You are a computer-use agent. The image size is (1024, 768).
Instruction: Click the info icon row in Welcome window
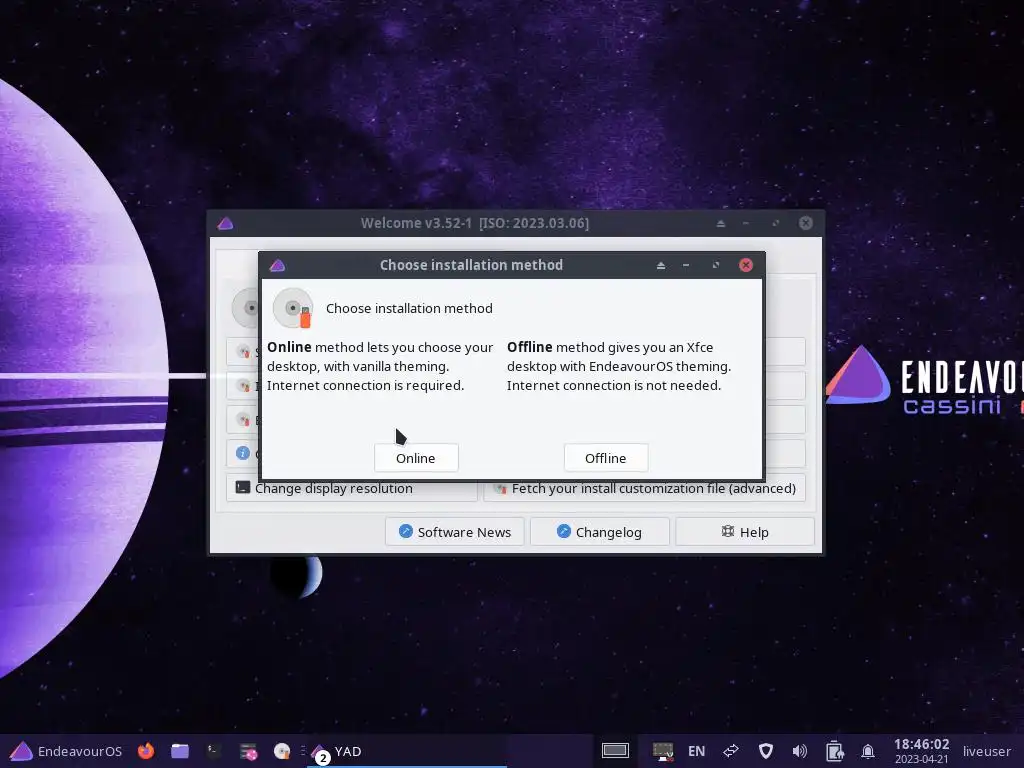pyautogui.click(x=242, y=453)
